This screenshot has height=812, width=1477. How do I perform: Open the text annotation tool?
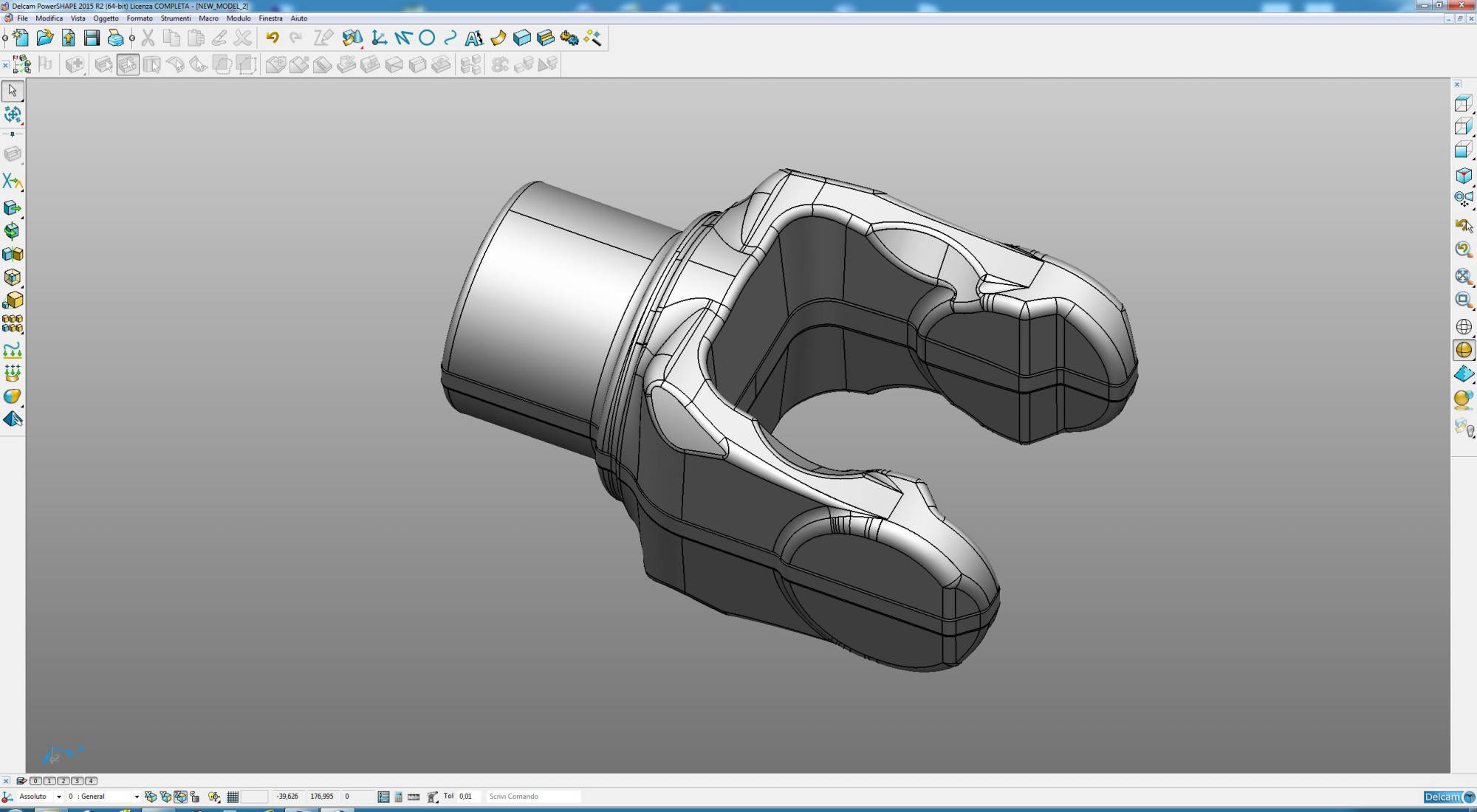[474, 38]
